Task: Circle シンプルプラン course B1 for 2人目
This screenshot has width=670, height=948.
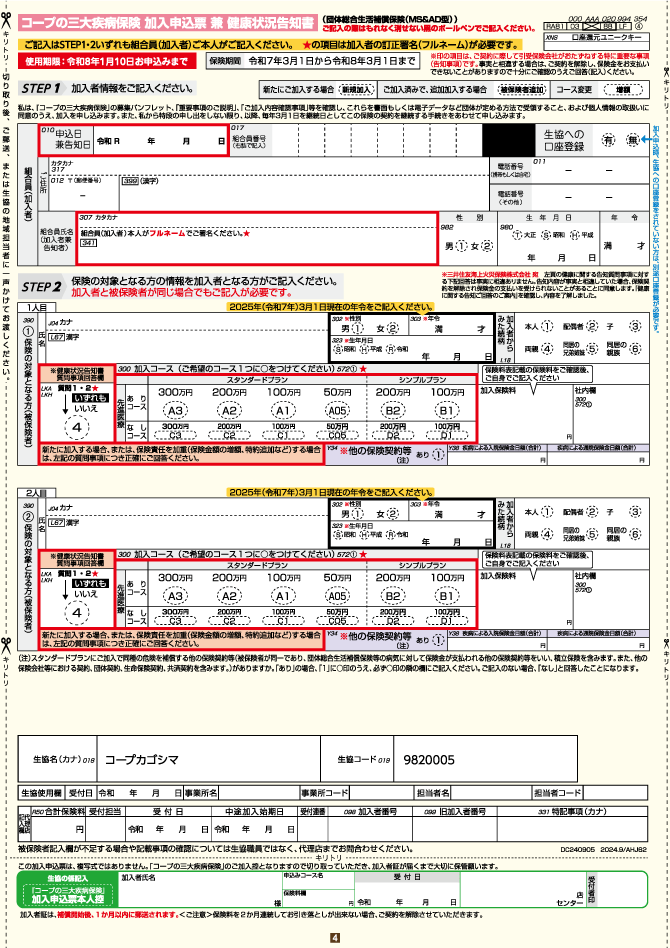Action: point(447,596)
